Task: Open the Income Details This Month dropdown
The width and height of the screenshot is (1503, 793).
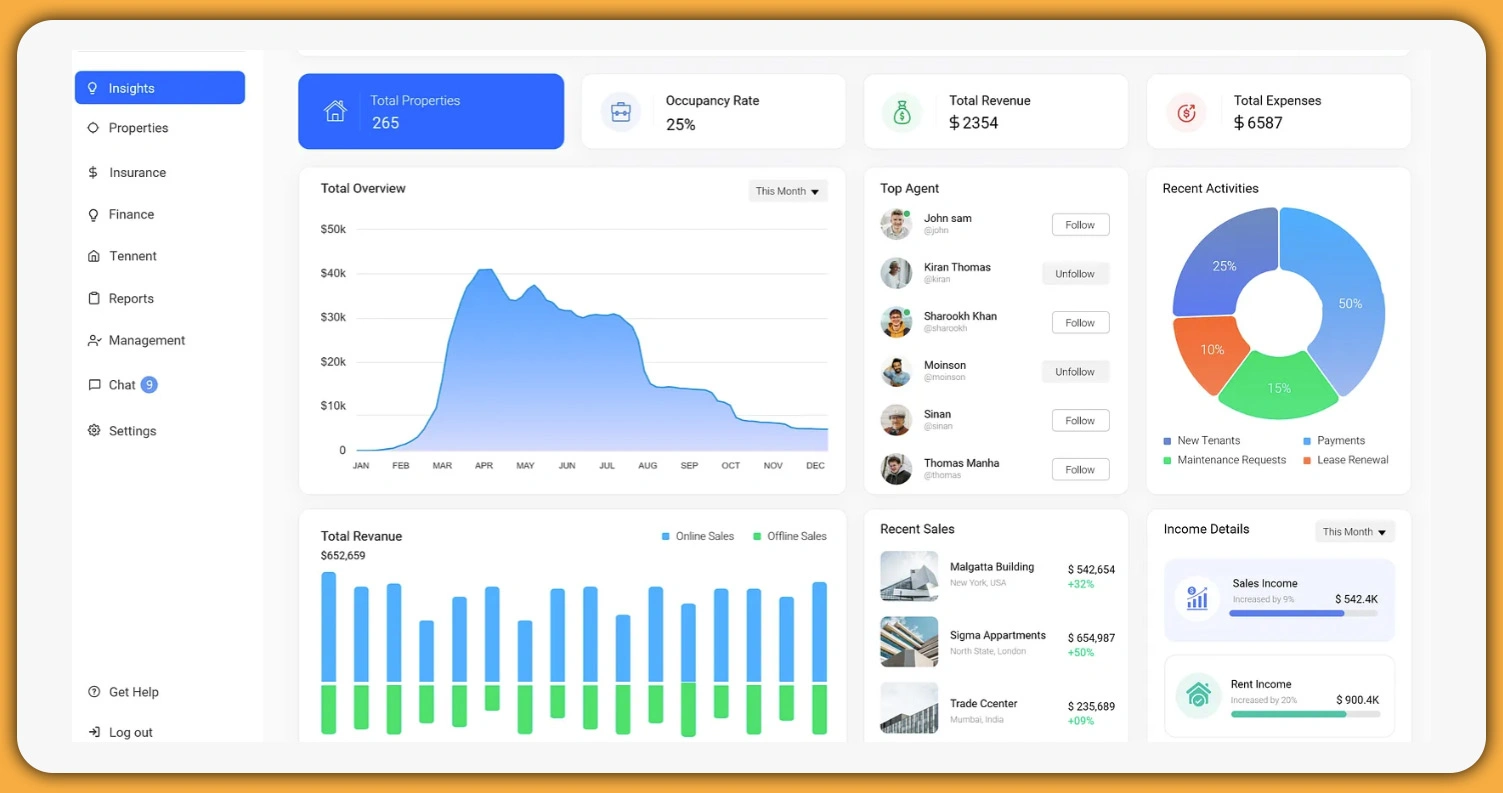Action: click(x=1354, y=531)
